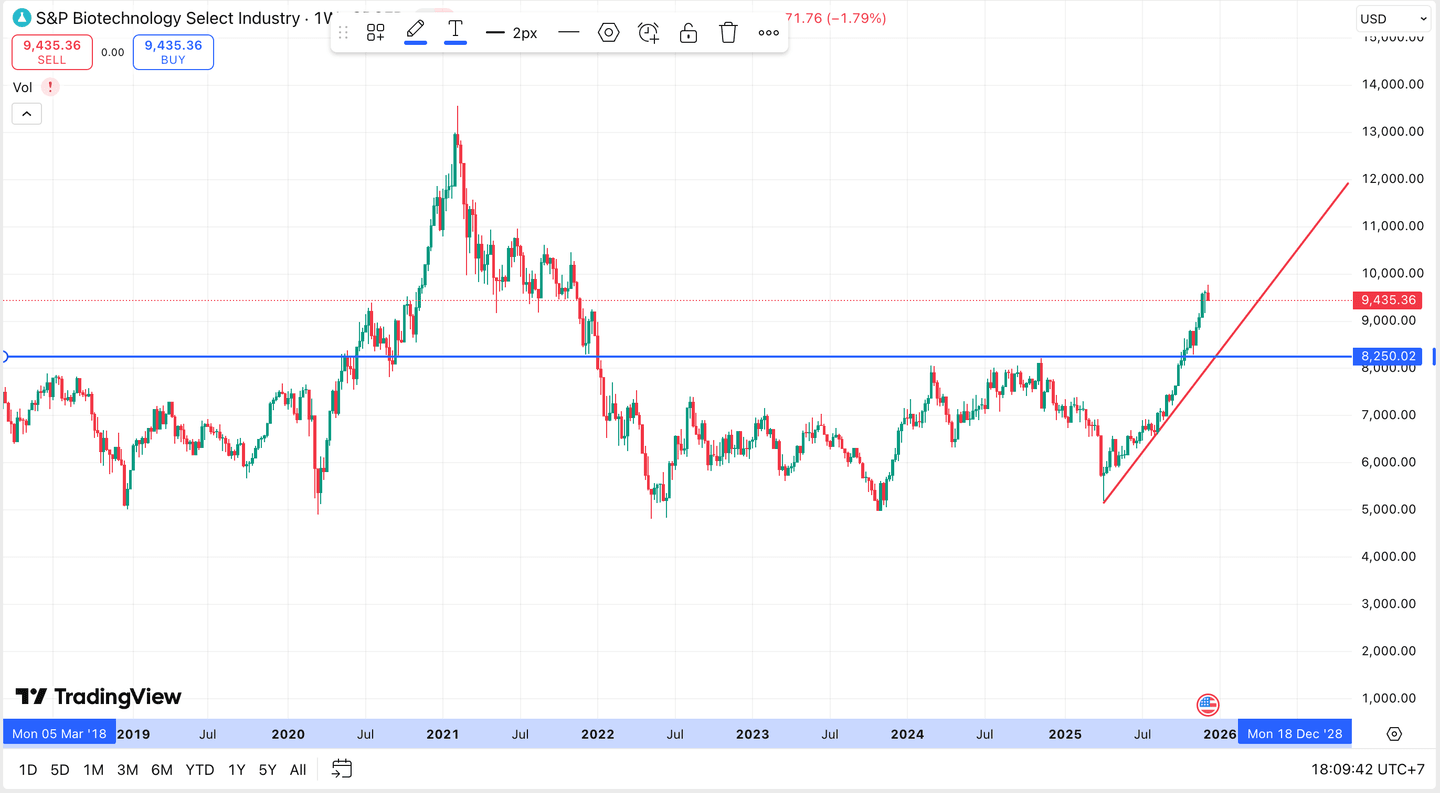
Task: Click the pencil line color tool
Action: [415, 32]
